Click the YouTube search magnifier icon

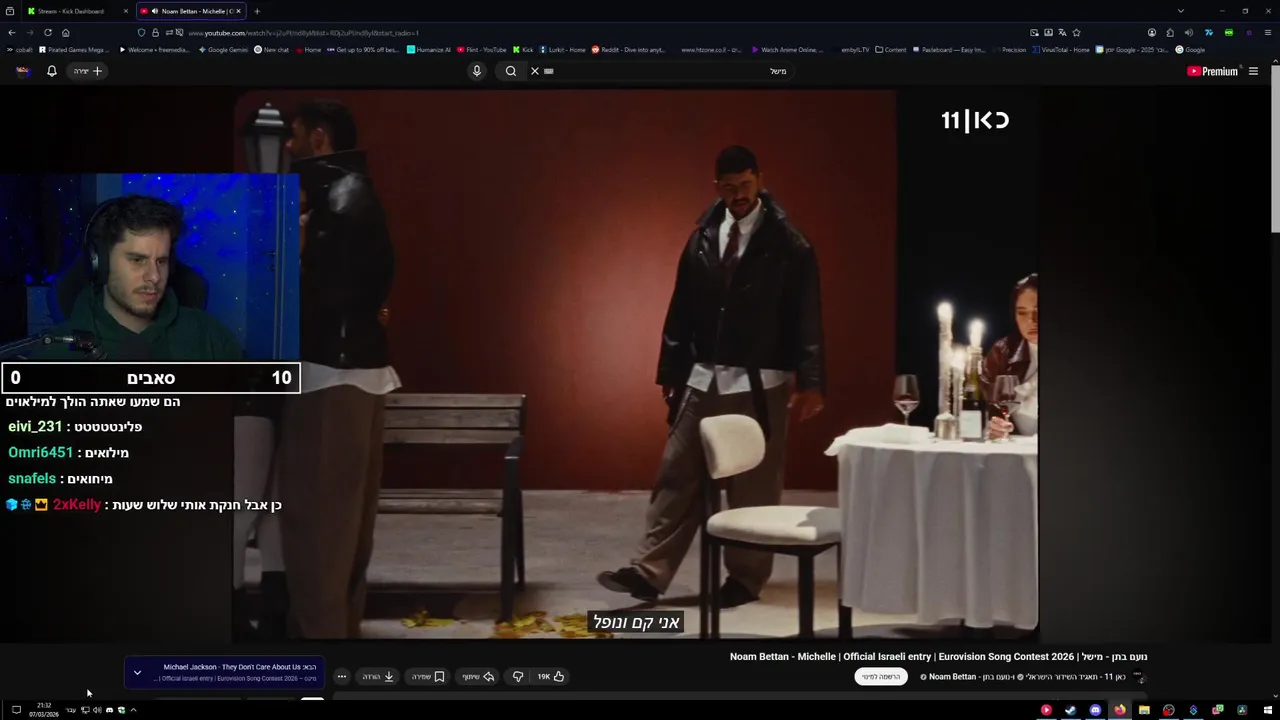tap(511, 71)
